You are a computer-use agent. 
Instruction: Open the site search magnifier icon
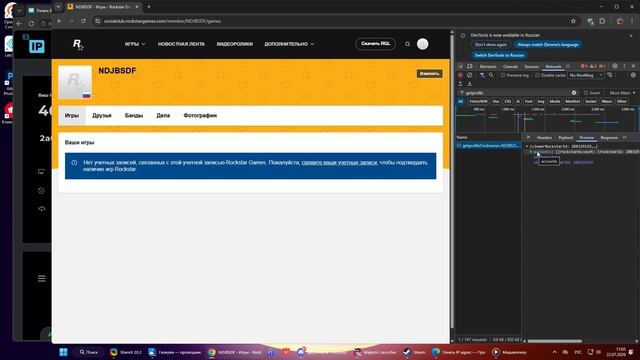[x=407, y=44]
